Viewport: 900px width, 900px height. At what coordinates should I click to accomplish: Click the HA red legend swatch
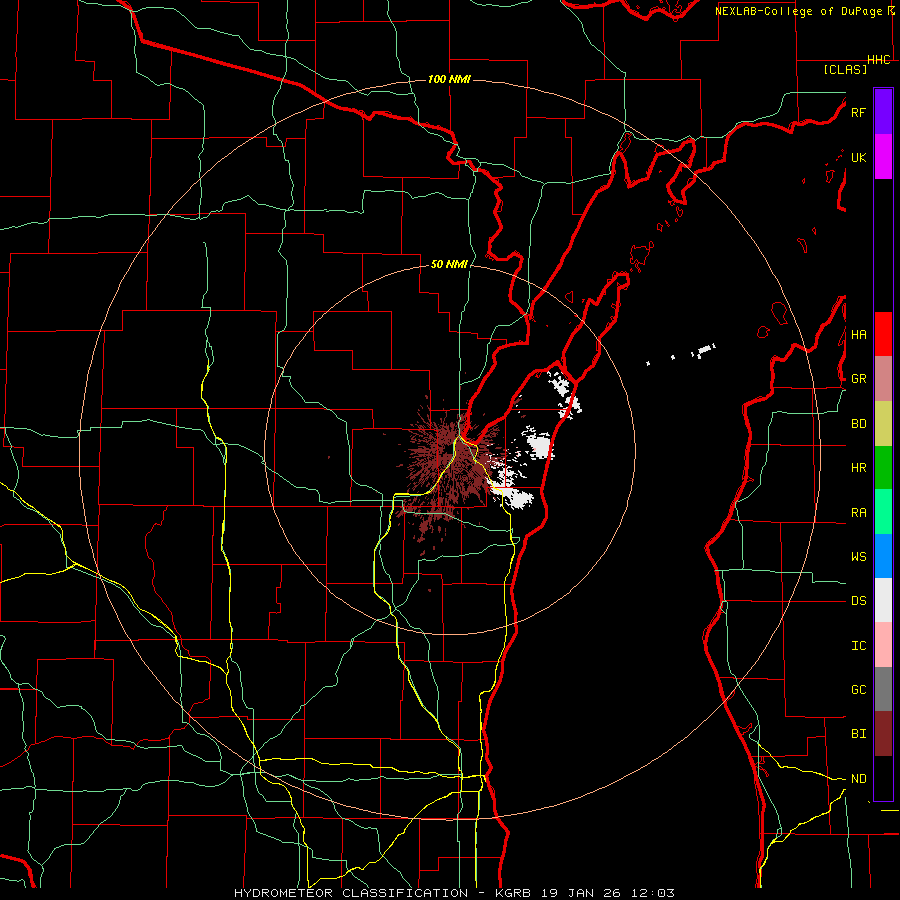click(883, 334)
